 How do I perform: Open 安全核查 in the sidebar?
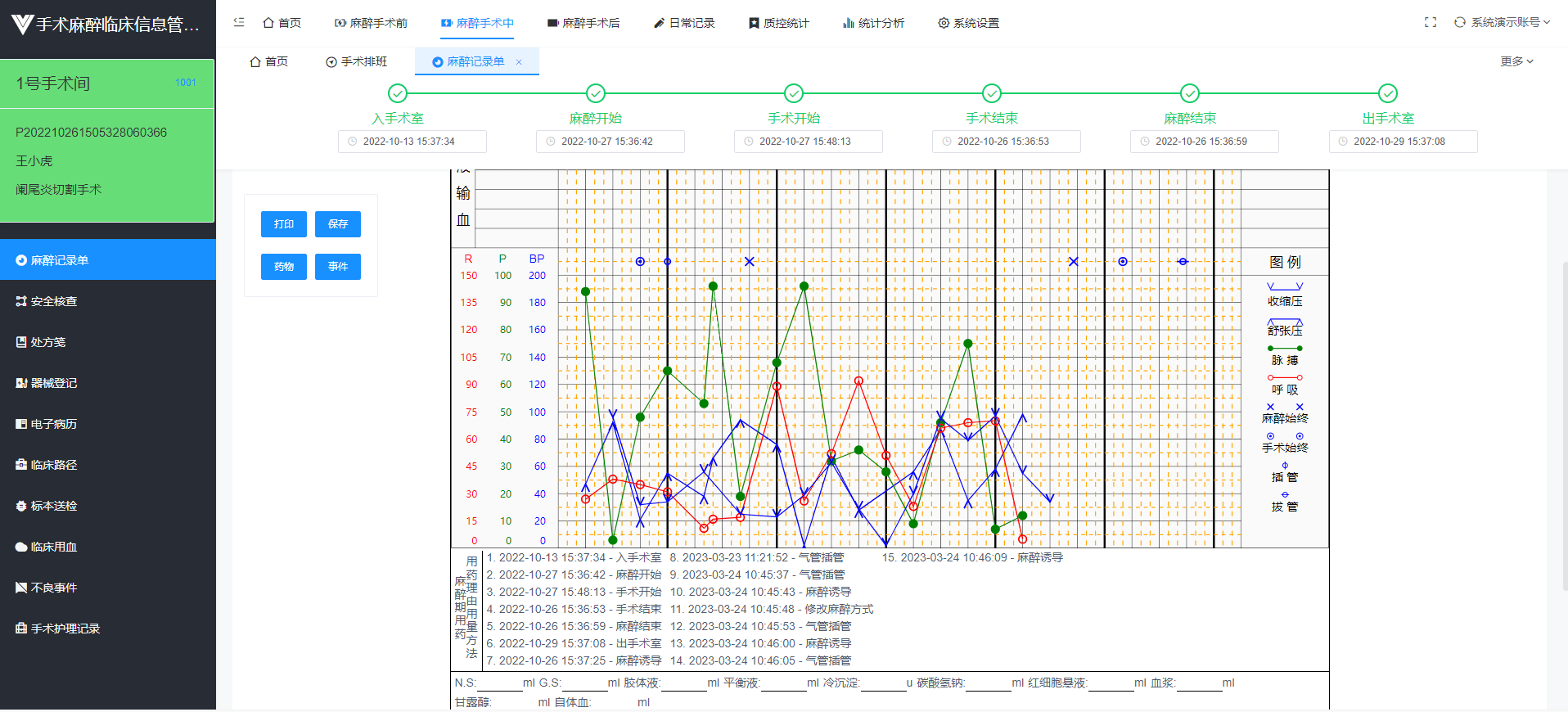tap(54, 301)
